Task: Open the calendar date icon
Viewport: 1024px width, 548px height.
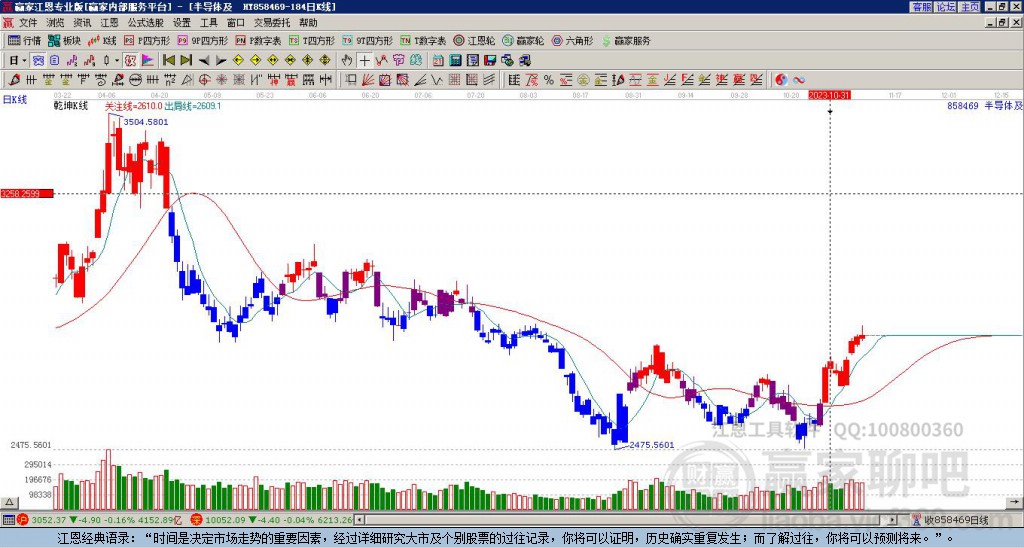Action: pos(438,61)
